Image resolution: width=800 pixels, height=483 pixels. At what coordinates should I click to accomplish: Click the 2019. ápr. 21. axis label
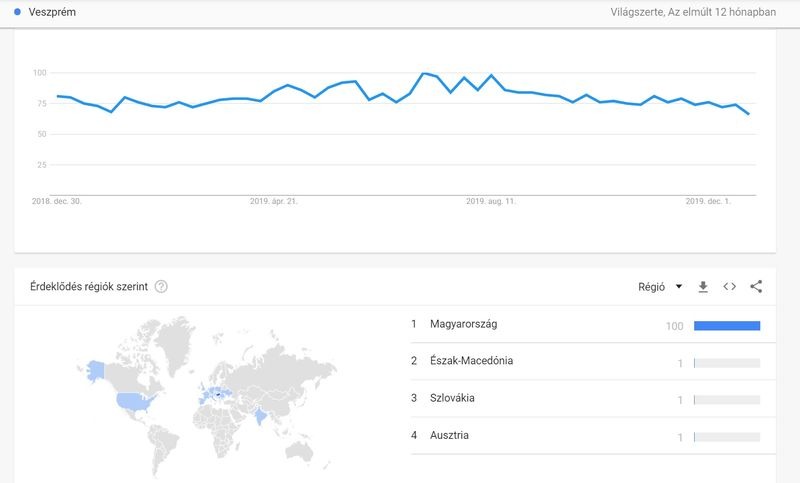[274, 201]
